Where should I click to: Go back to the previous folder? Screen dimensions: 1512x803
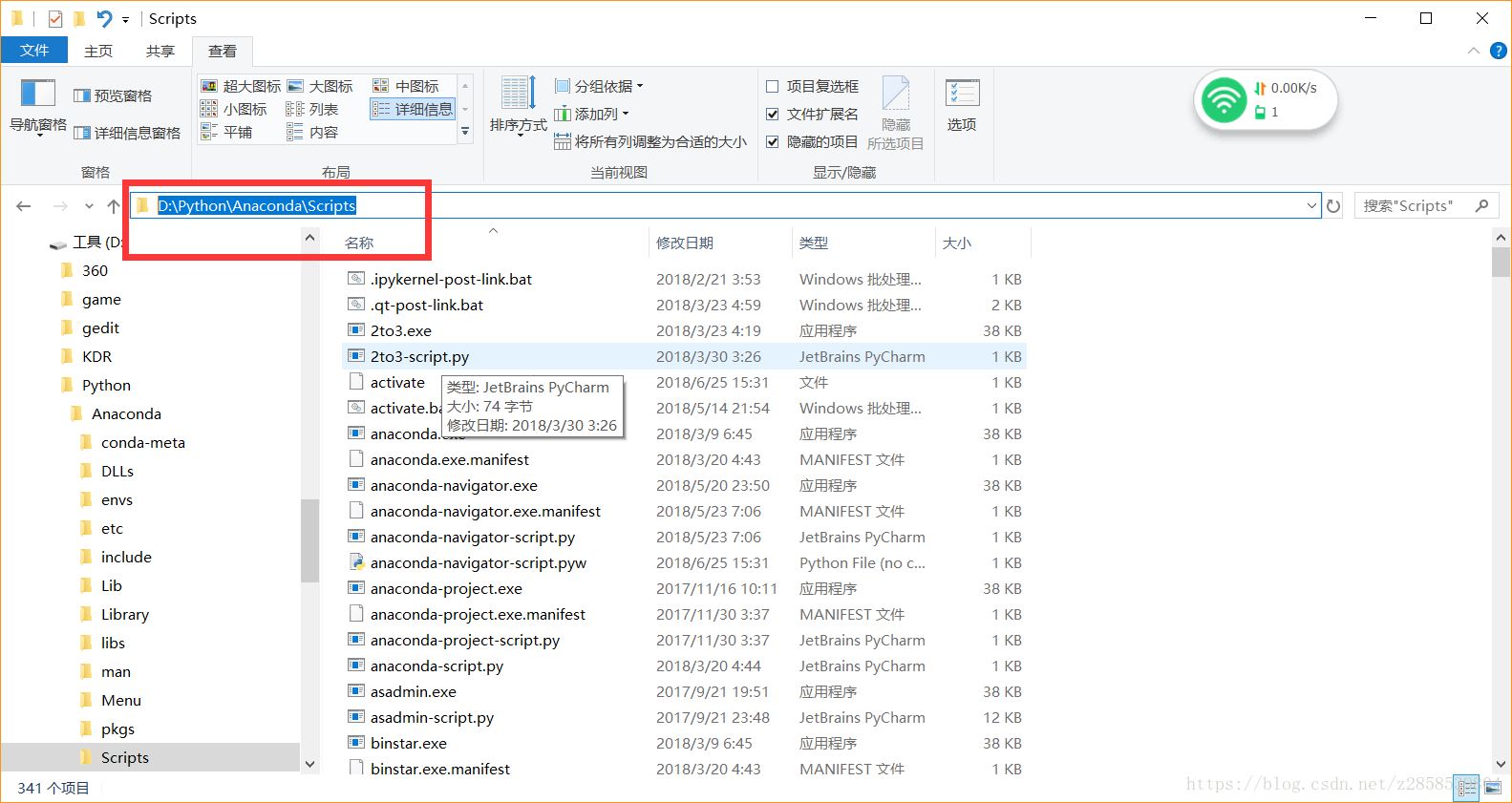[24, 206]
